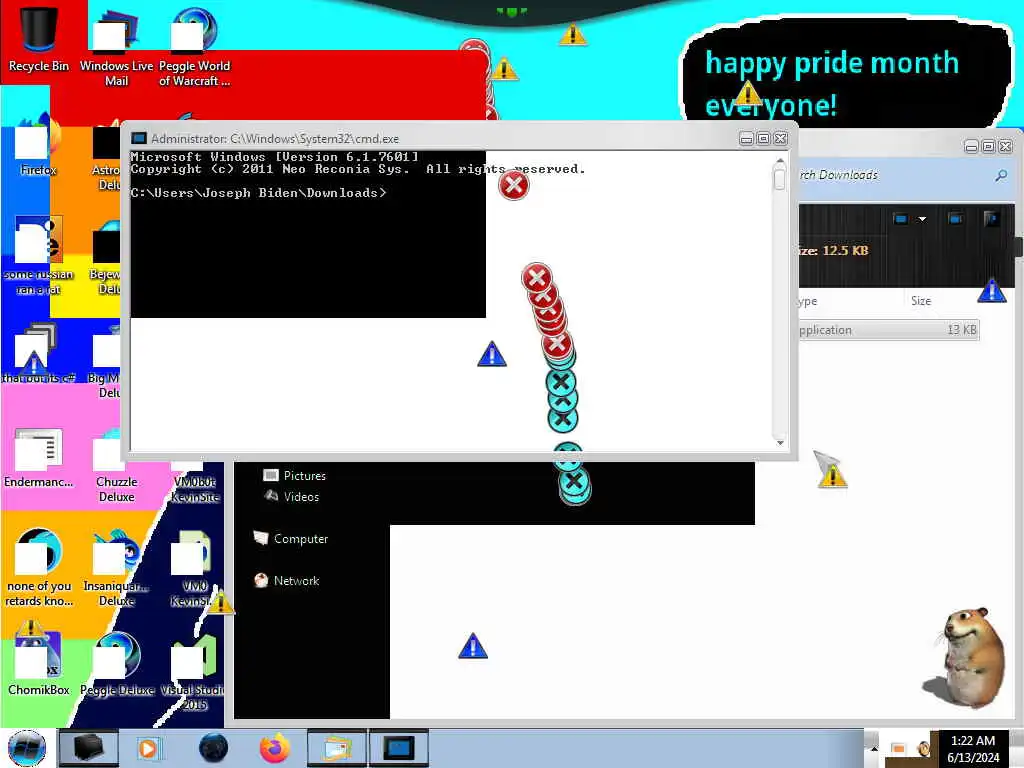Open the Visual Studio 2015 desktop shortcut
1024x768 pixels.
pos(195,673)
